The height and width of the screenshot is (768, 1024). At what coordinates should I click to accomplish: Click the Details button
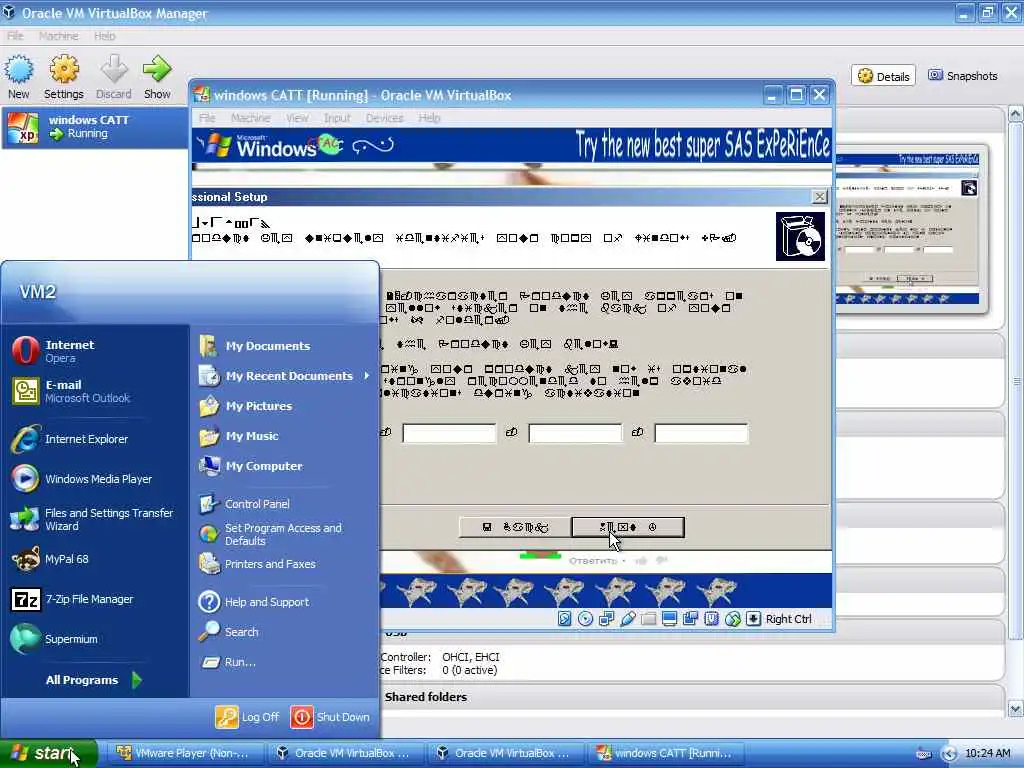point(884,76)
